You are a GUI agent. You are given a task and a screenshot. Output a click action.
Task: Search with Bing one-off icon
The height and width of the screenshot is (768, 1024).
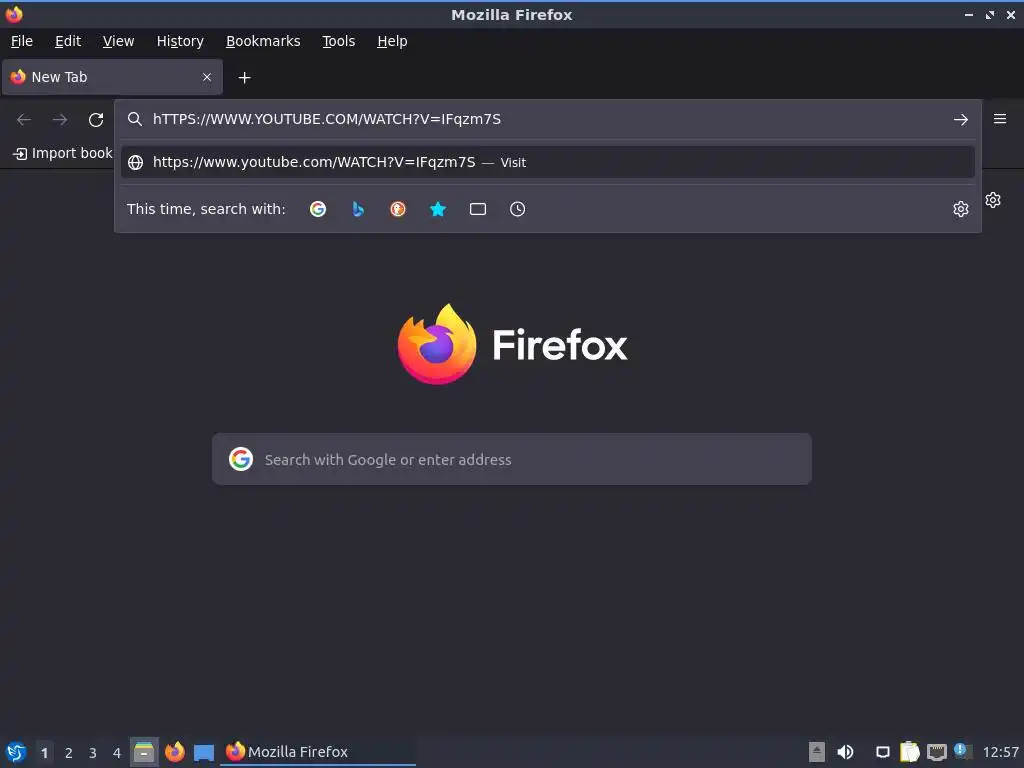tap(358, 209)
